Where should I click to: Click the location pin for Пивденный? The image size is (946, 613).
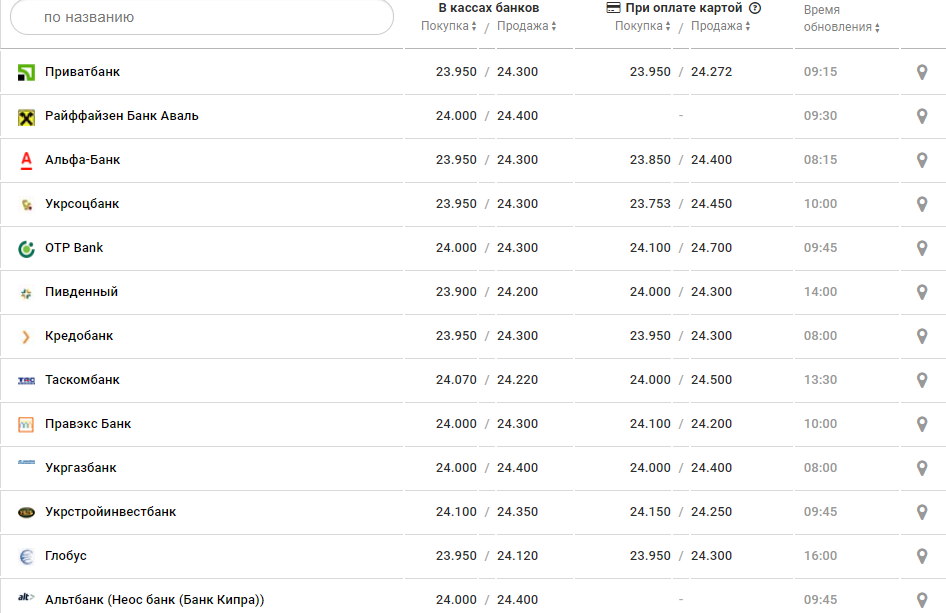click(922, 292)
